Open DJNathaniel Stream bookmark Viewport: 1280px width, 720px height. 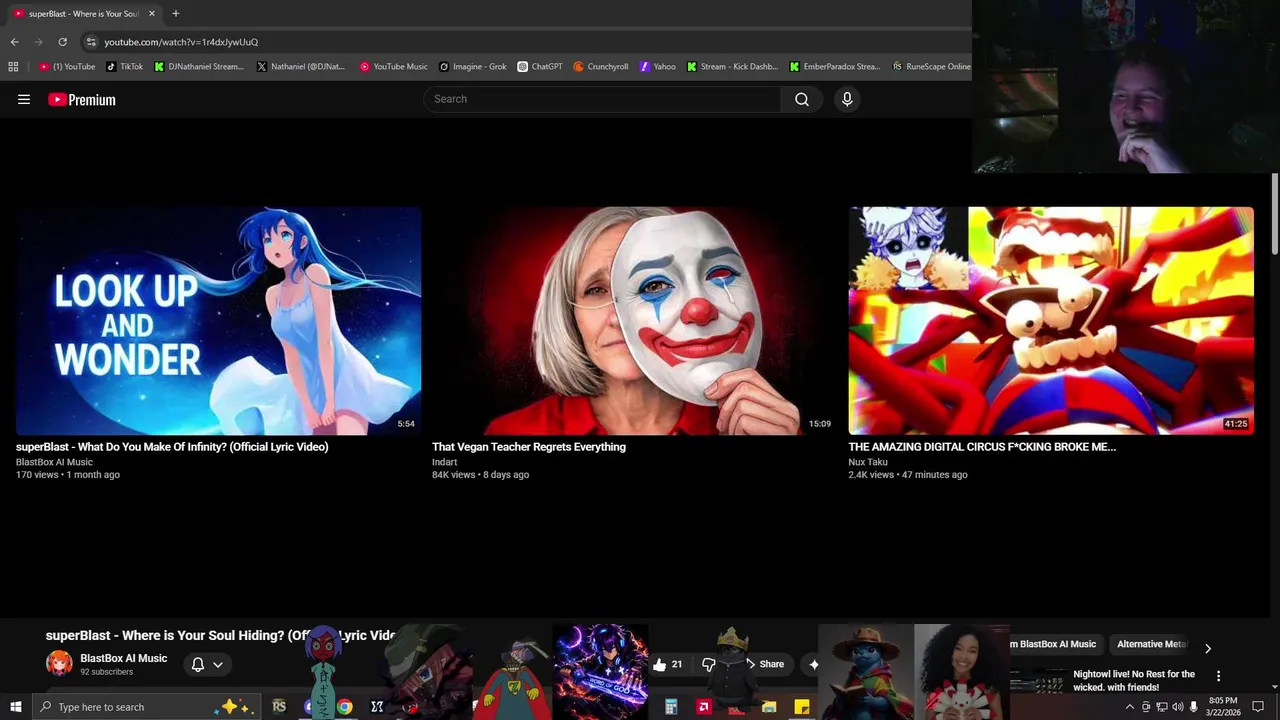[x=199, y=67]
